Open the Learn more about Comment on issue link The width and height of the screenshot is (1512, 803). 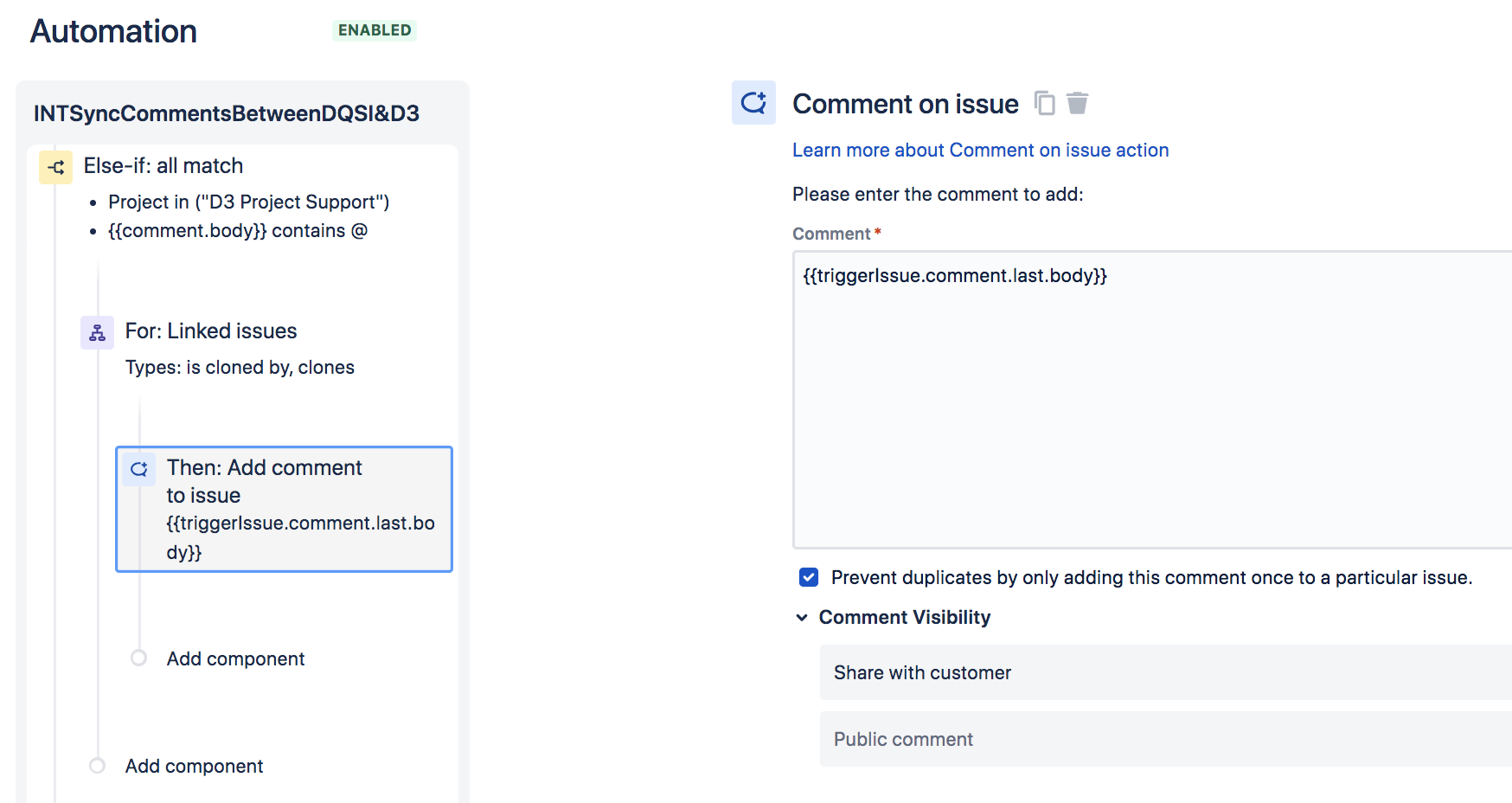pos(980,150)
